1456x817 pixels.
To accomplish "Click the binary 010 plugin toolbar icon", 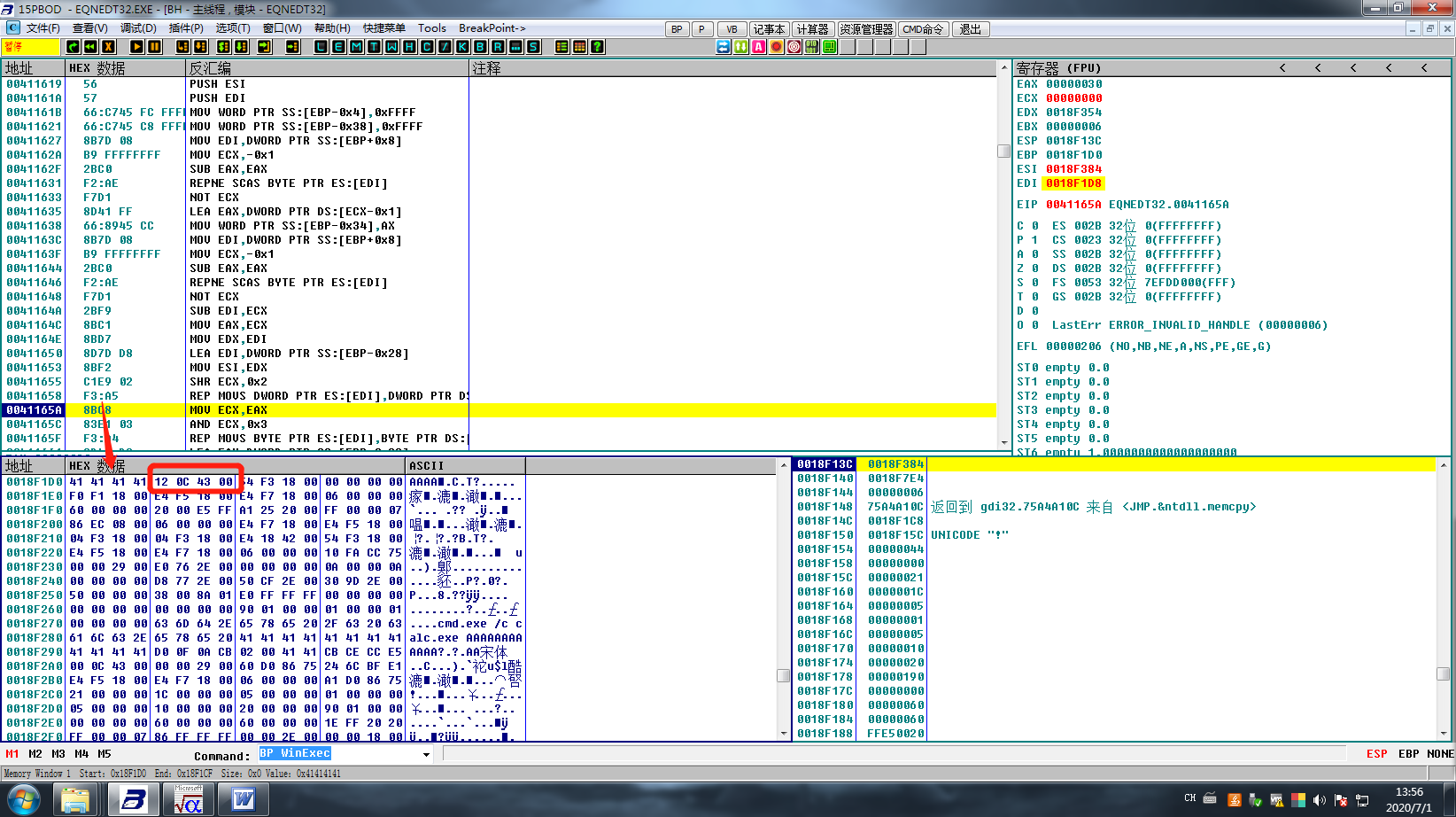I will coord(812,47).
